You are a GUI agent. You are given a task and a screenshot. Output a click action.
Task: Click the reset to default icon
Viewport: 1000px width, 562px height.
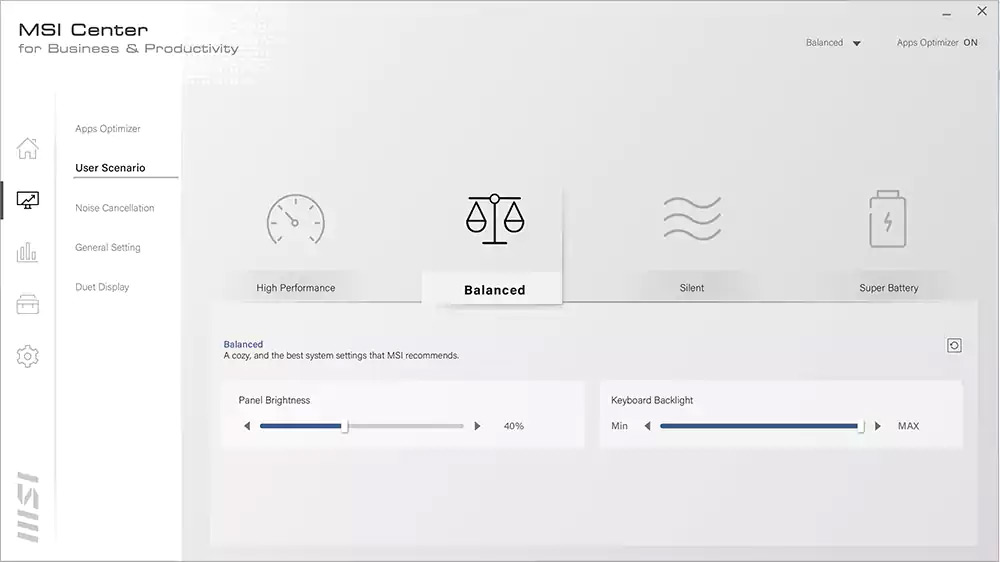coord(954,345)
